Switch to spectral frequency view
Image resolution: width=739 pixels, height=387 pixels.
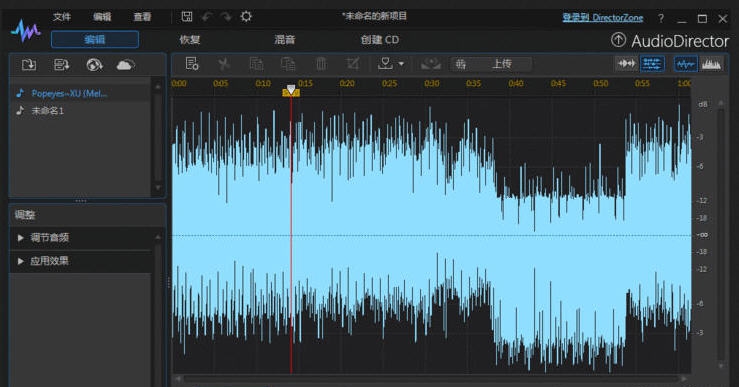pos(711,64)
